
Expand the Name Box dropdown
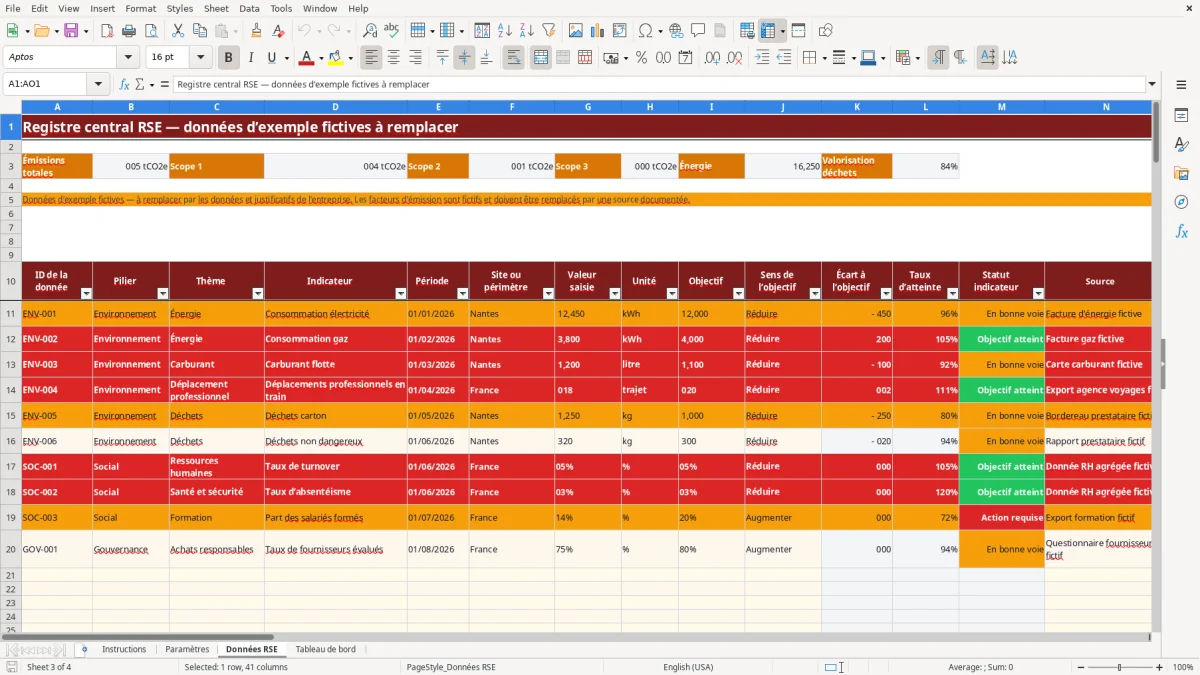(99, 85)
